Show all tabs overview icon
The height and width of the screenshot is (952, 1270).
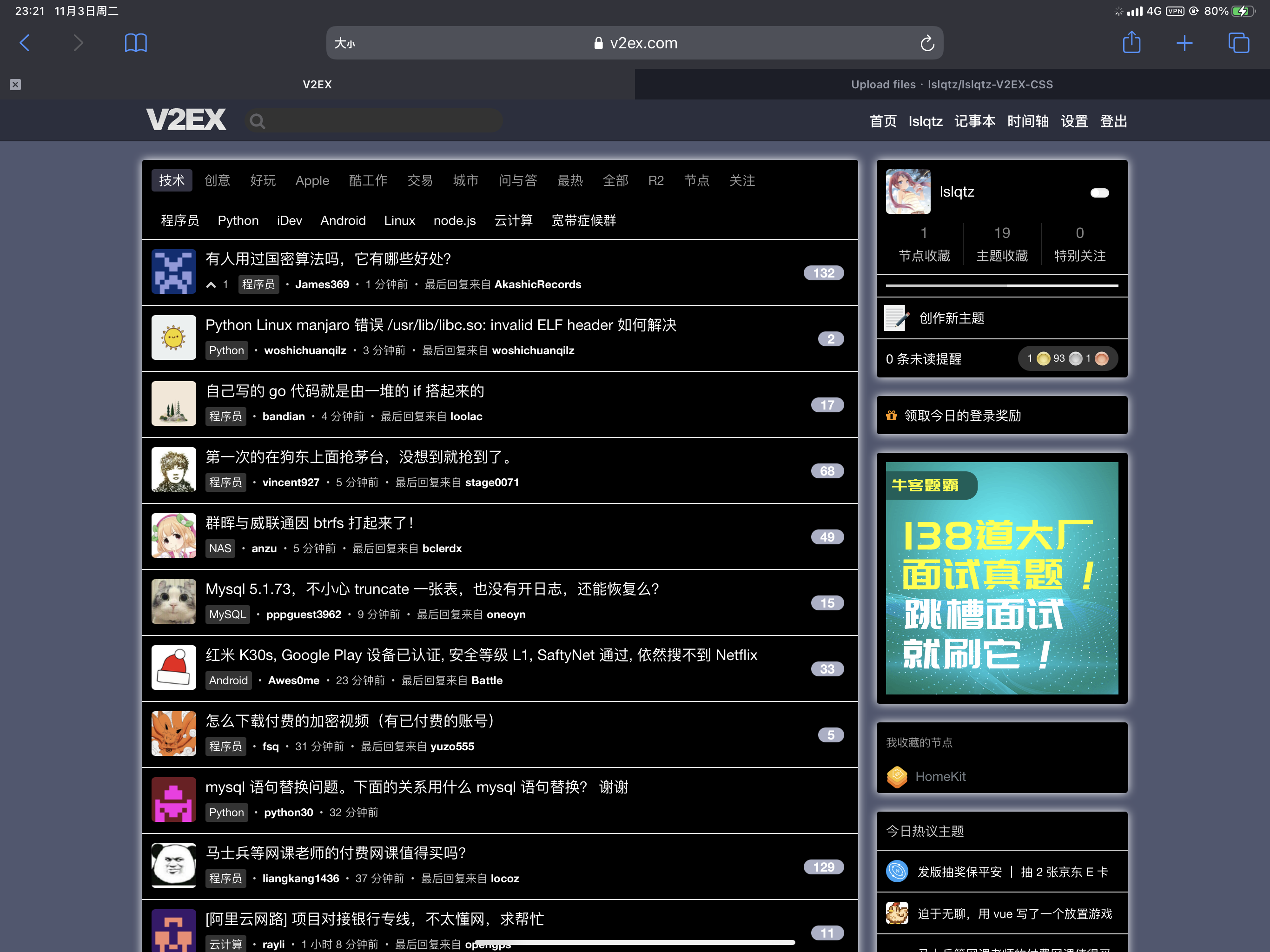(x=1238, y=43)
